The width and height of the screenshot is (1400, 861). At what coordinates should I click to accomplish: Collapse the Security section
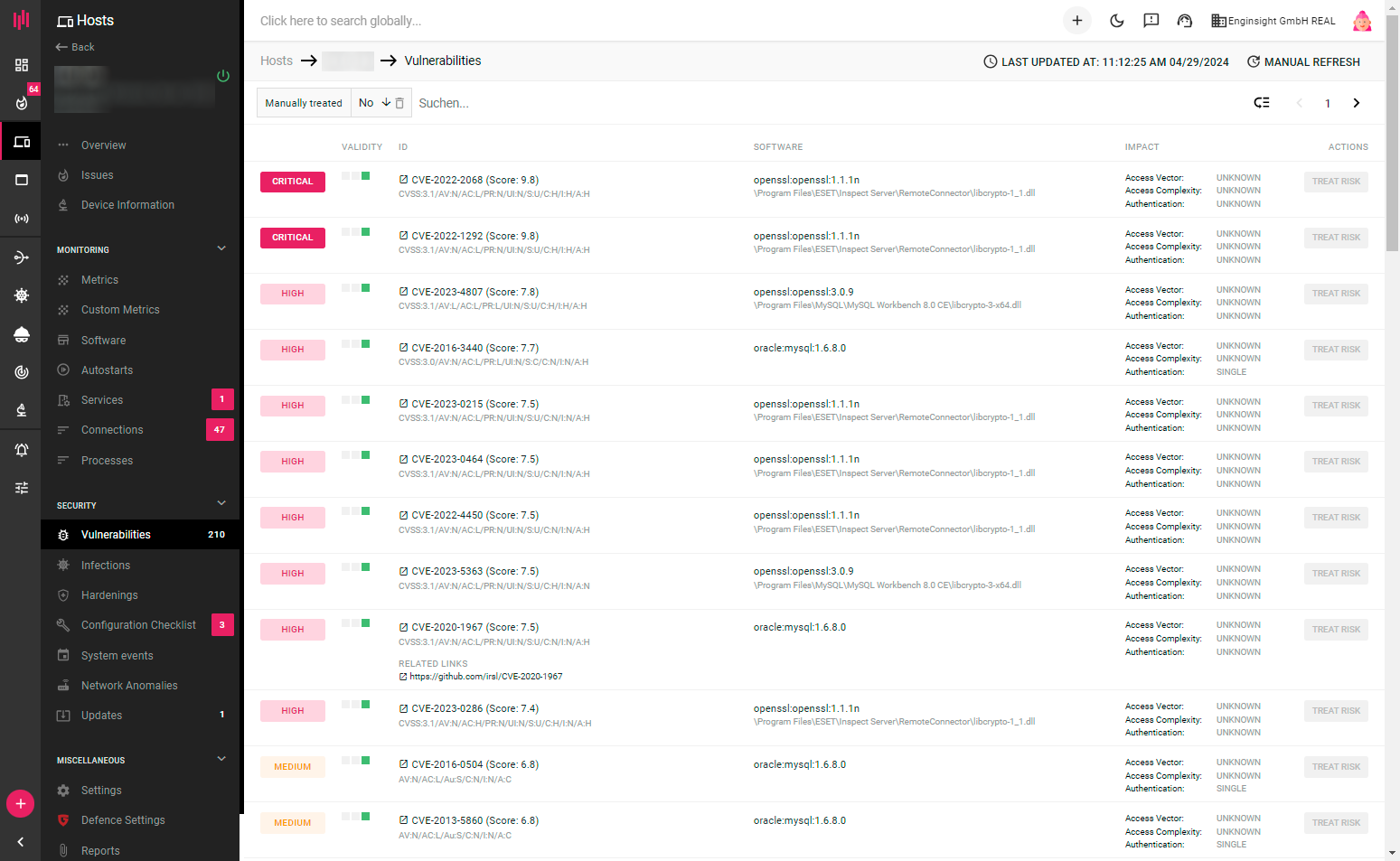[x=221, y=504]
